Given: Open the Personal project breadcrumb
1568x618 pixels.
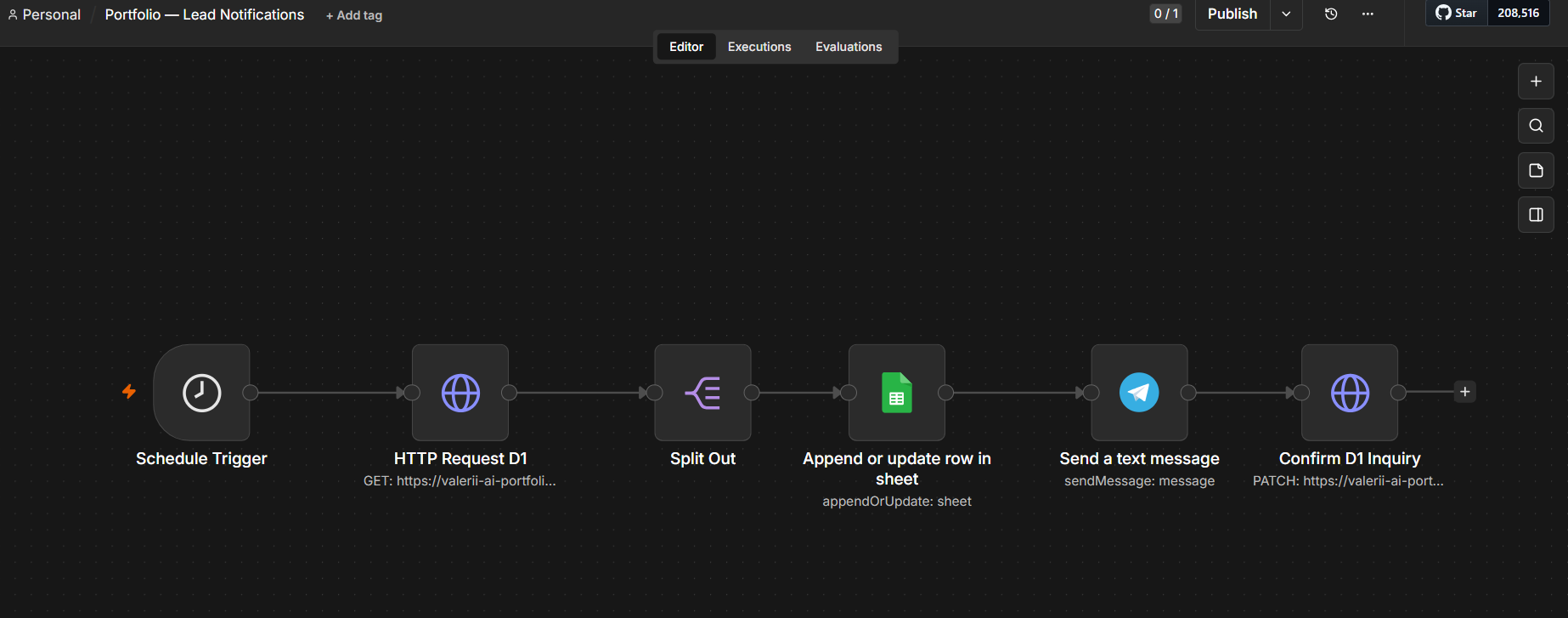Looking at the screenshot, I should [x=44, y=14].
